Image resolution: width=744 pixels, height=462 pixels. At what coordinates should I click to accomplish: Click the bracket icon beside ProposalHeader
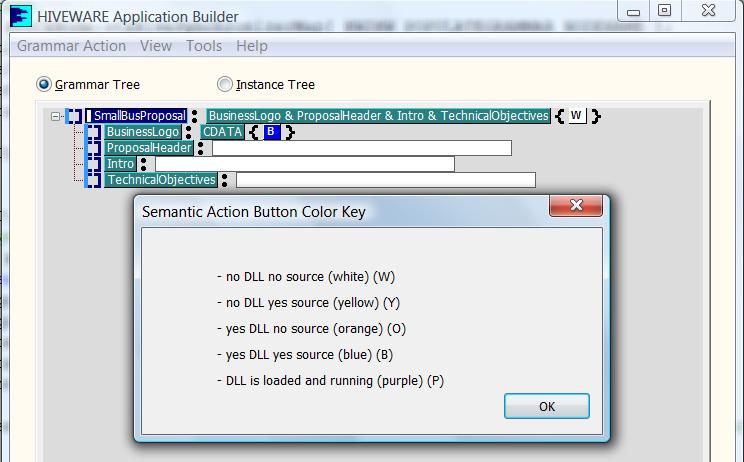coord(93,148)
